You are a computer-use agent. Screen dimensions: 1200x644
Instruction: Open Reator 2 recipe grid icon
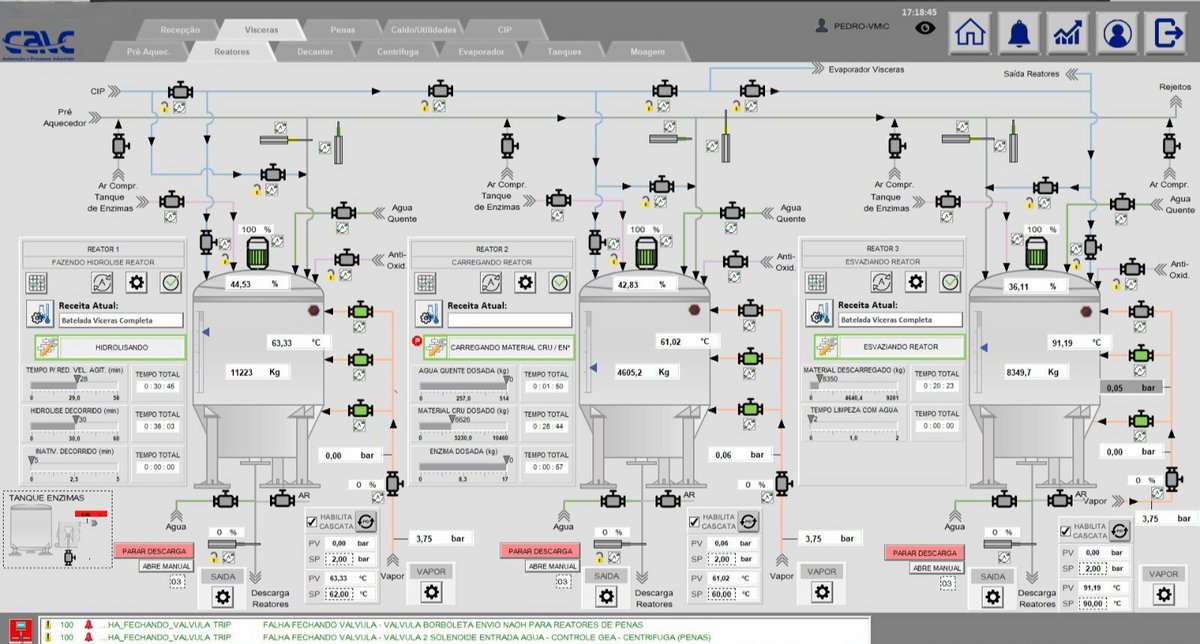pos(425,282)
